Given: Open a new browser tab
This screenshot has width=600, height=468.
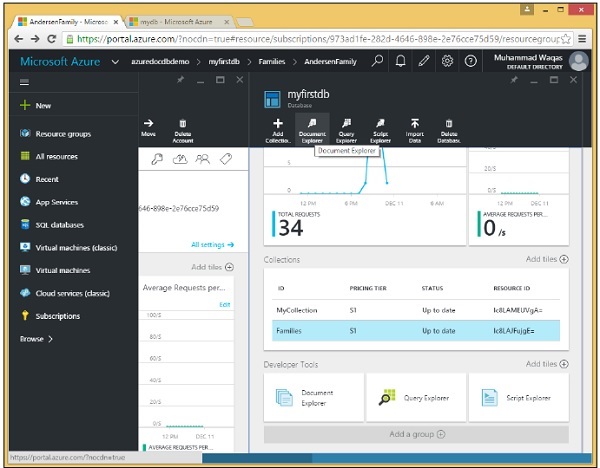Looking at the screenshot, I should point(245,22).
